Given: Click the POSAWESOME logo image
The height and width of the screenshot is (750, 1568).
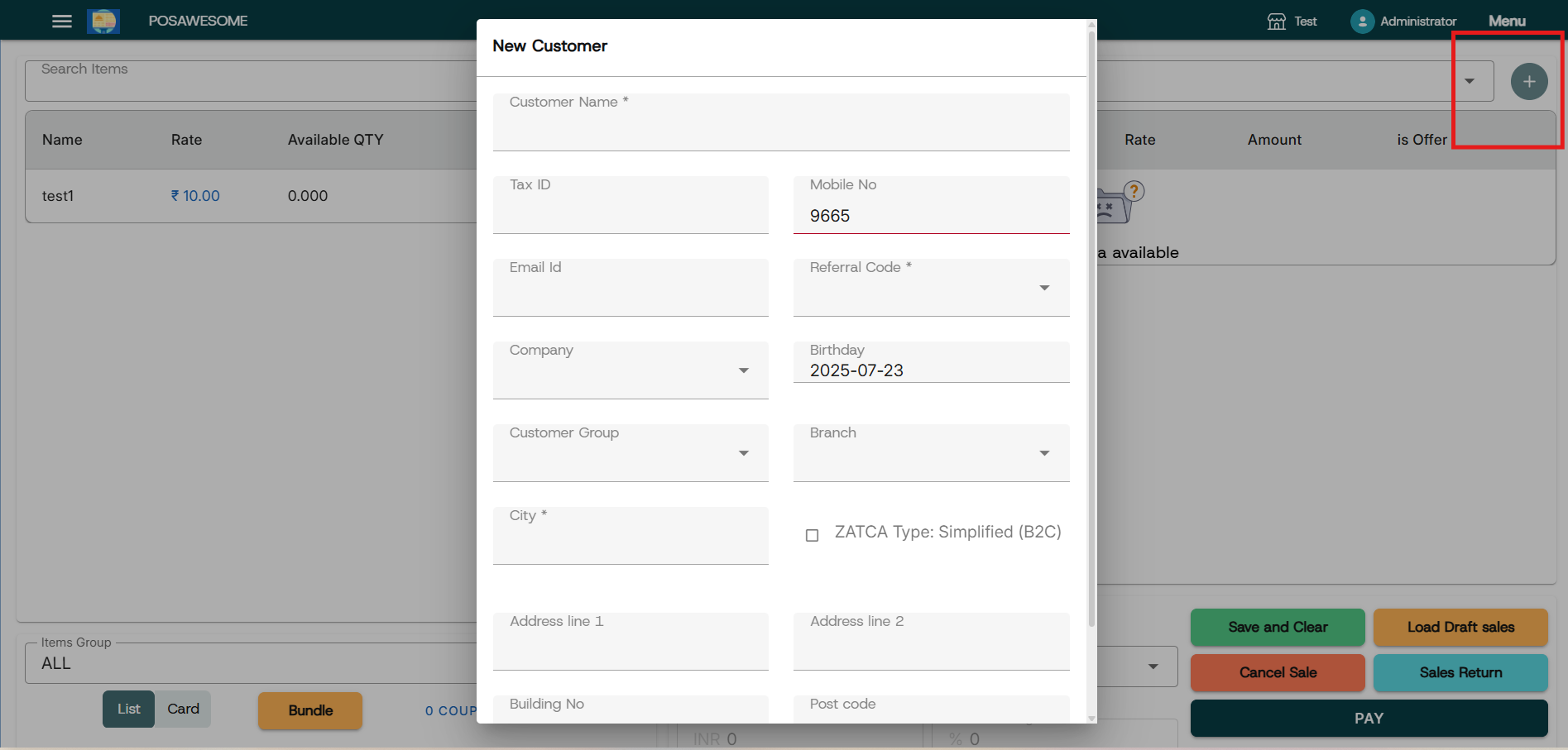Looking at the screenshot, I should (x=103, y=21).
